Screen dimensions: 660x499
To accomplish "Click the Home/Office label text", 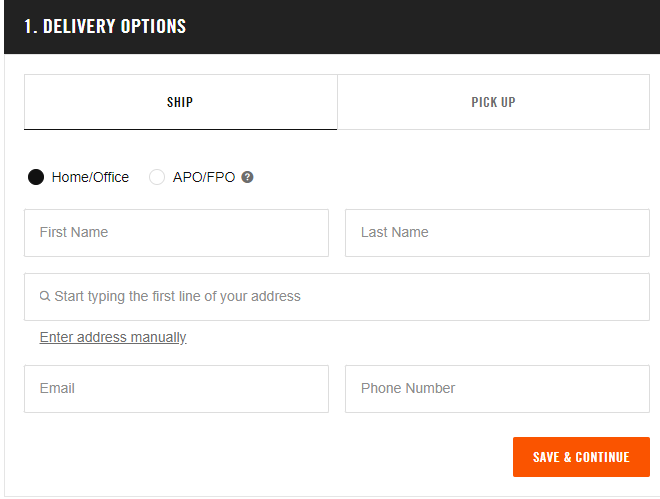I will (x=90, y=177).
